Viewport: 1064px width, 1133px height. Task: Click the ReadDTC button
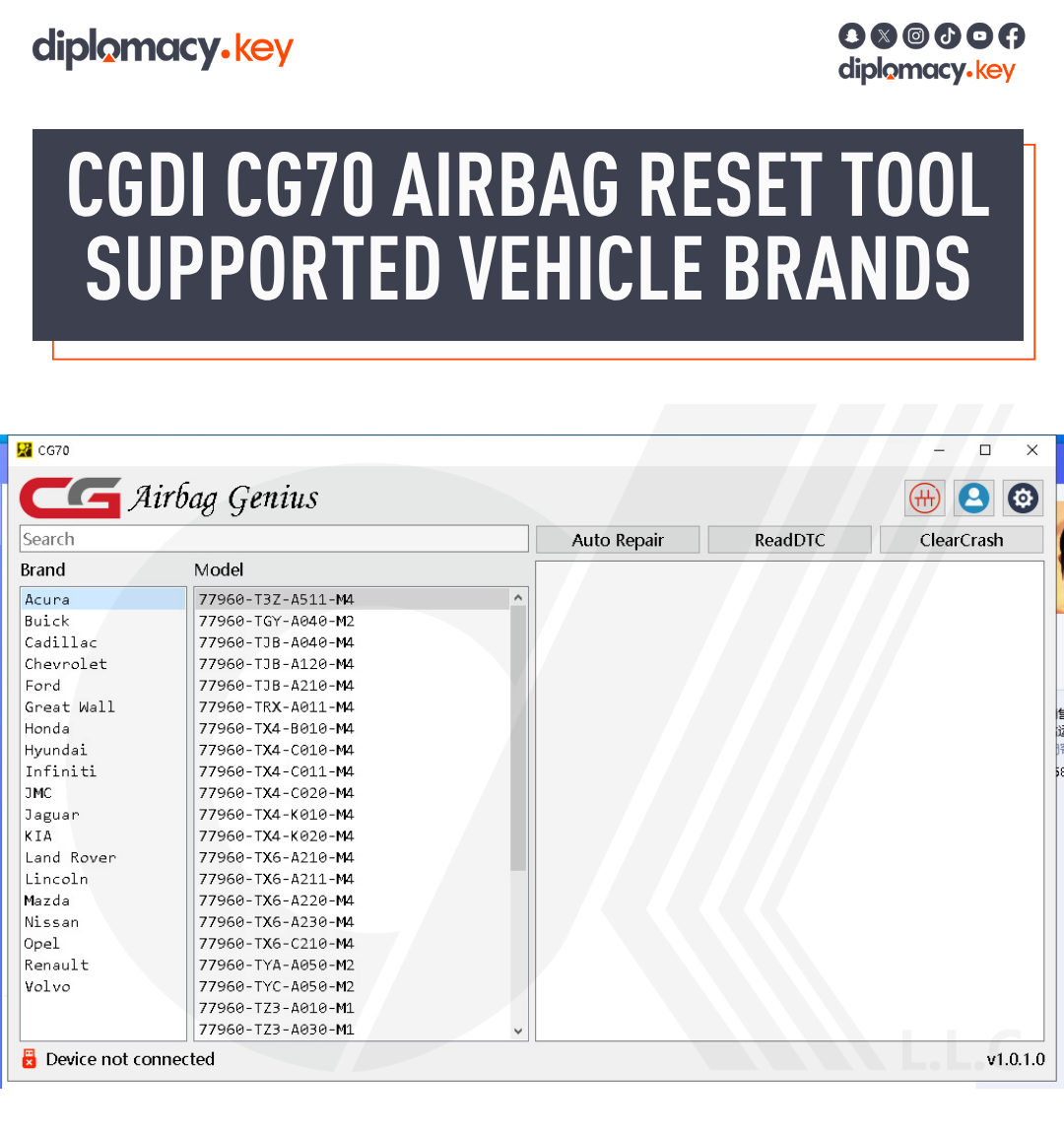coord(788,539)
